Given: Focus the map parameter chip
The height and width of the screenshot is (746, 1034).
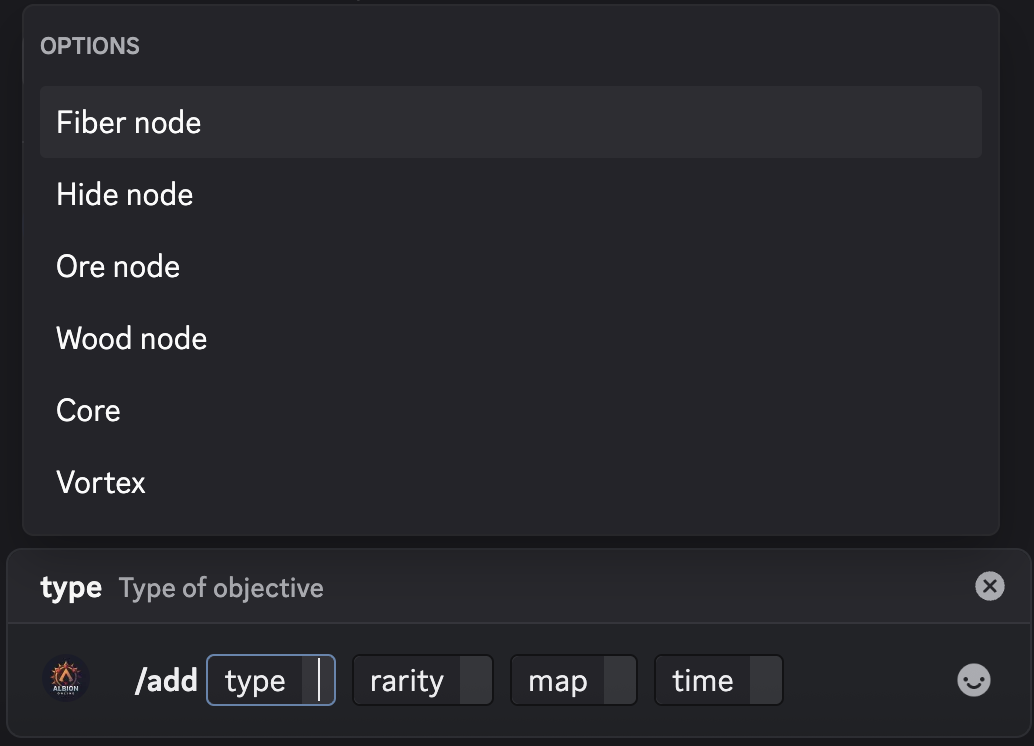Looking at the screenshot, I should (x=558, y=681).
